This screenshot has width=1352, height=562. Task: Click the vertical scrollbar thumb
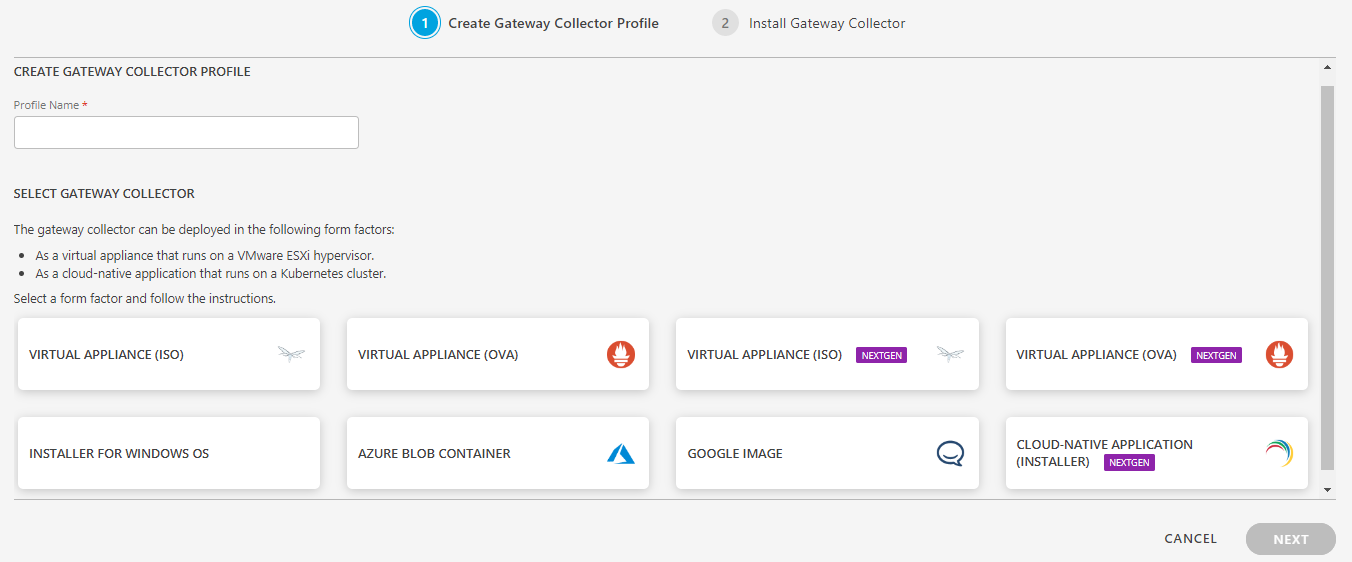[x=1328, y=278]
